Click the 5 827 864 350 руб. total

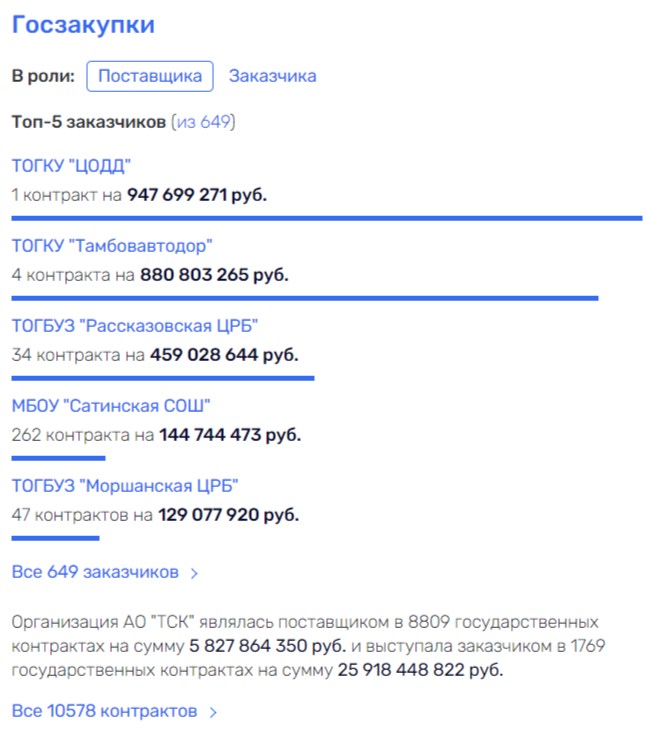(x=268, y=645)
